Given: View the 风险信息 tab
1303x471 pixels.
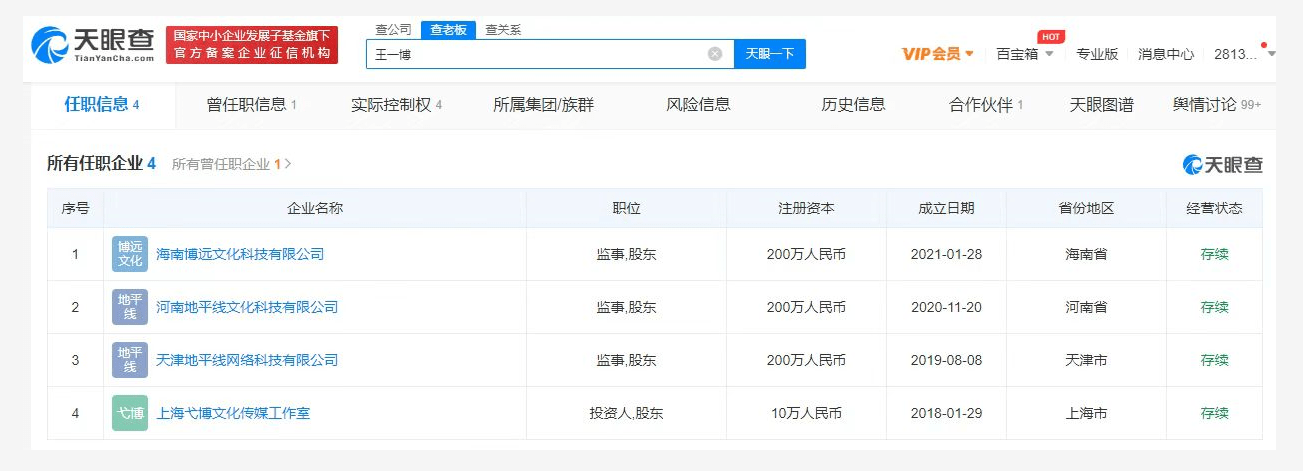Looking at the screenshot, I should [x=698, y=104].
